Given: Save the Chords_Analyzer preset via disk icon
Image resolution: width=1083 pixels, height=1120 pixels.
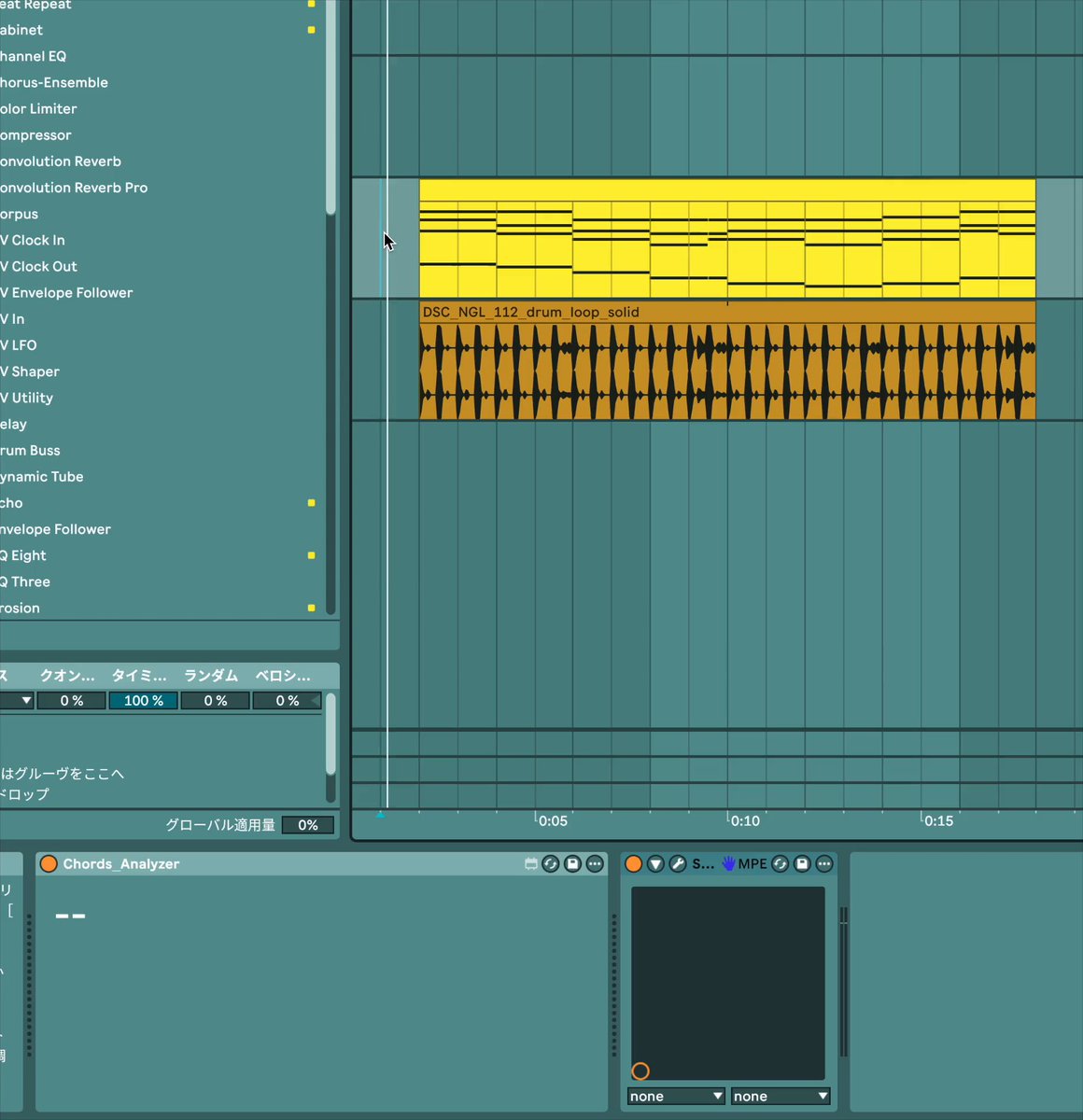Looking at the screenshot, I should point(573,864).
